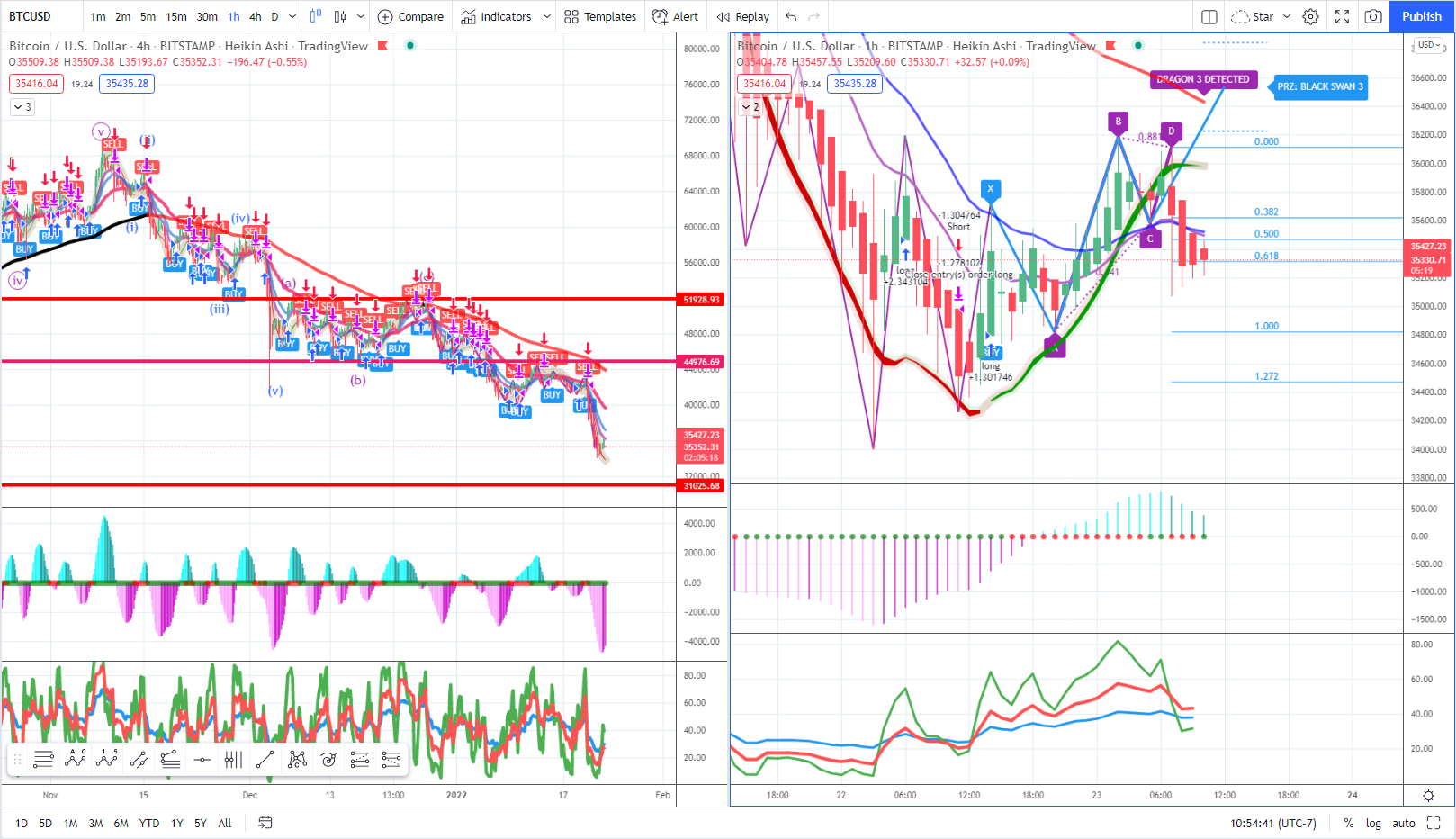Click blue buy price 35435.28 on 4h chart
The image size is (1456, 839).
click(127, 84)
